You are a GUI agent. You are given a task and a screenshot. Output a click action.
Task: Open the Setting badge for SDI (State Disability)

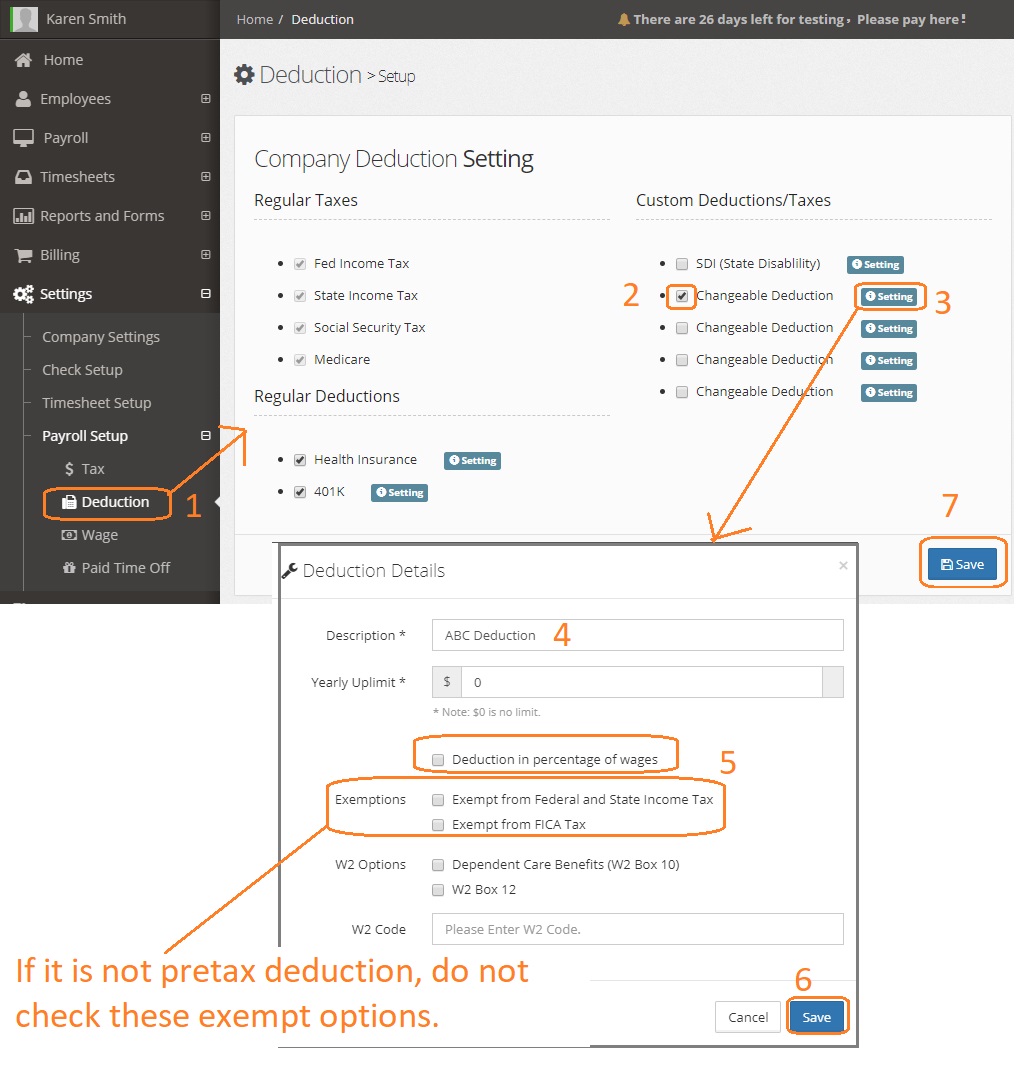[x=876, y=264]
